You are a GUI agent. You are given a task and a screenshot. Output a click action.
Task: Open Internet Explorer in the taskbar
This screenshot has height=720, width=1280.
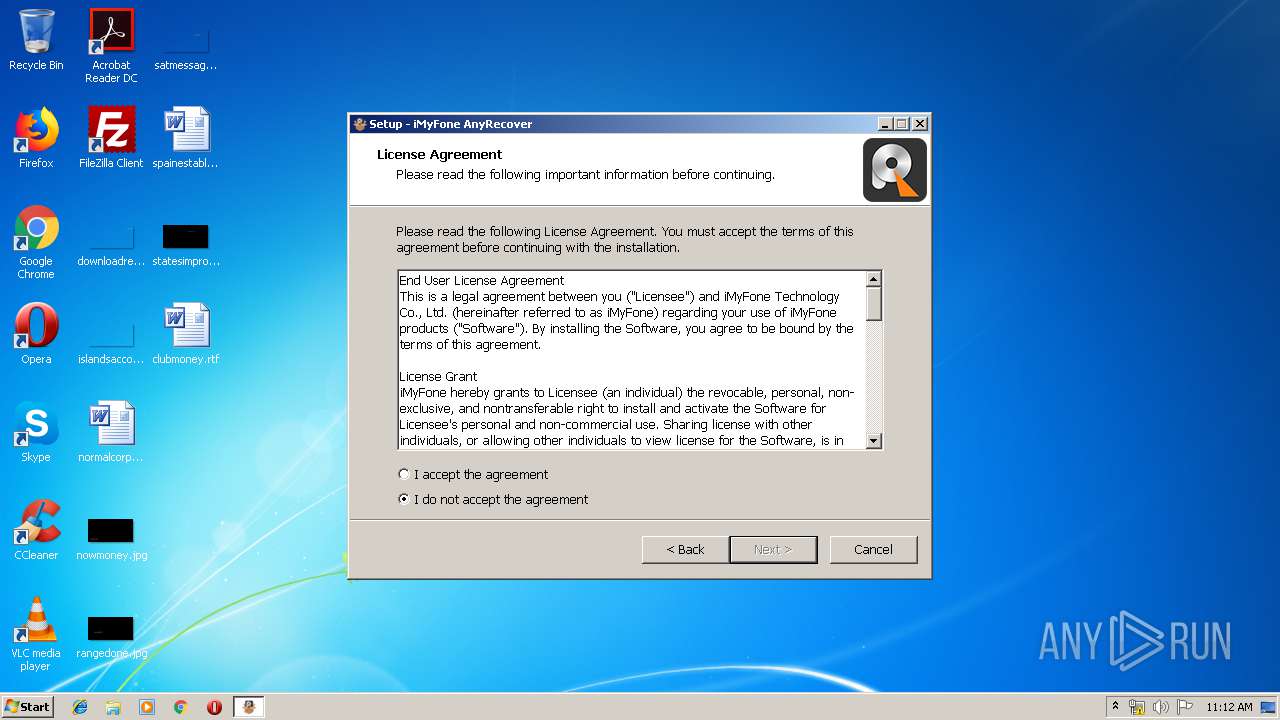80,707
